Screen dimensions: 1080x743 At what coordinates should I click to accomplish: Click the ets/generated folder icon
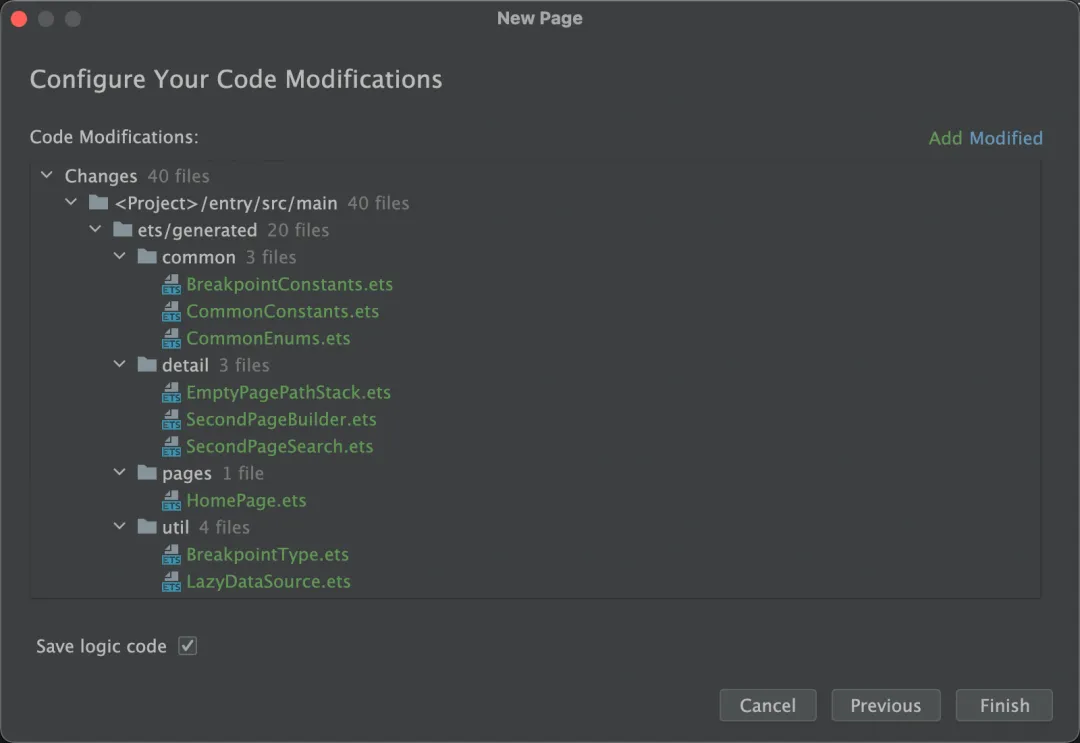tap(122, 230)
